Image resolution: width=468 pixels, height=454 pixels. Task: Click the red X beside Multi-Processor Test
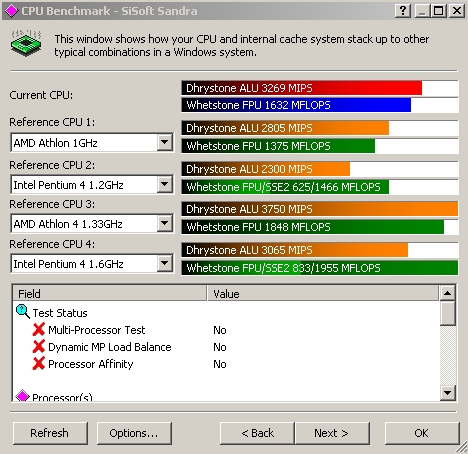(39, 330)
